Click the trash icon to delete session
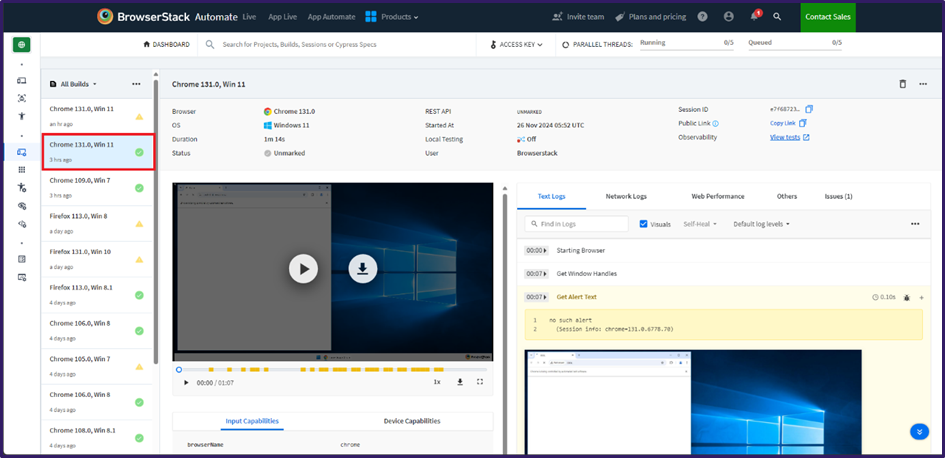 tap(902, 84)
